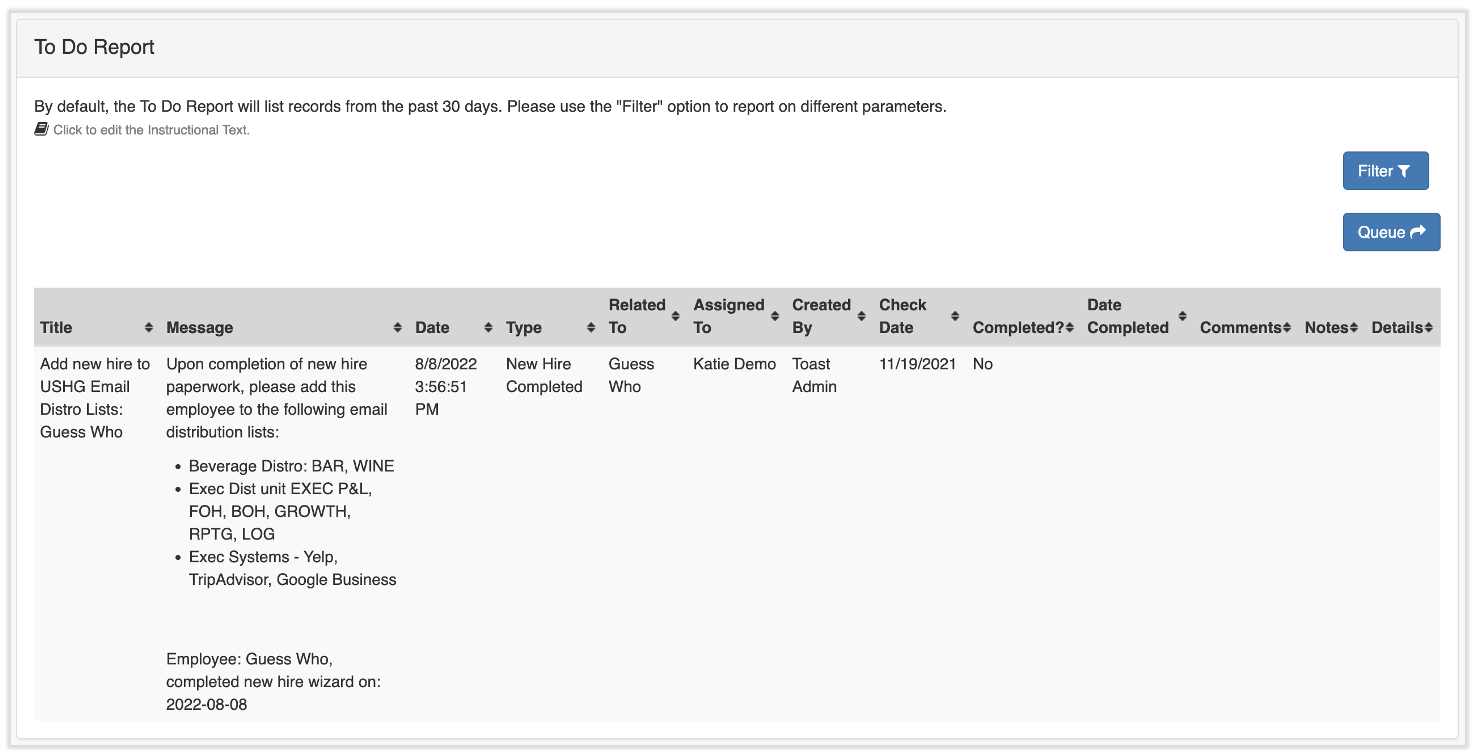Click the Details column header

pos(1397,328)
